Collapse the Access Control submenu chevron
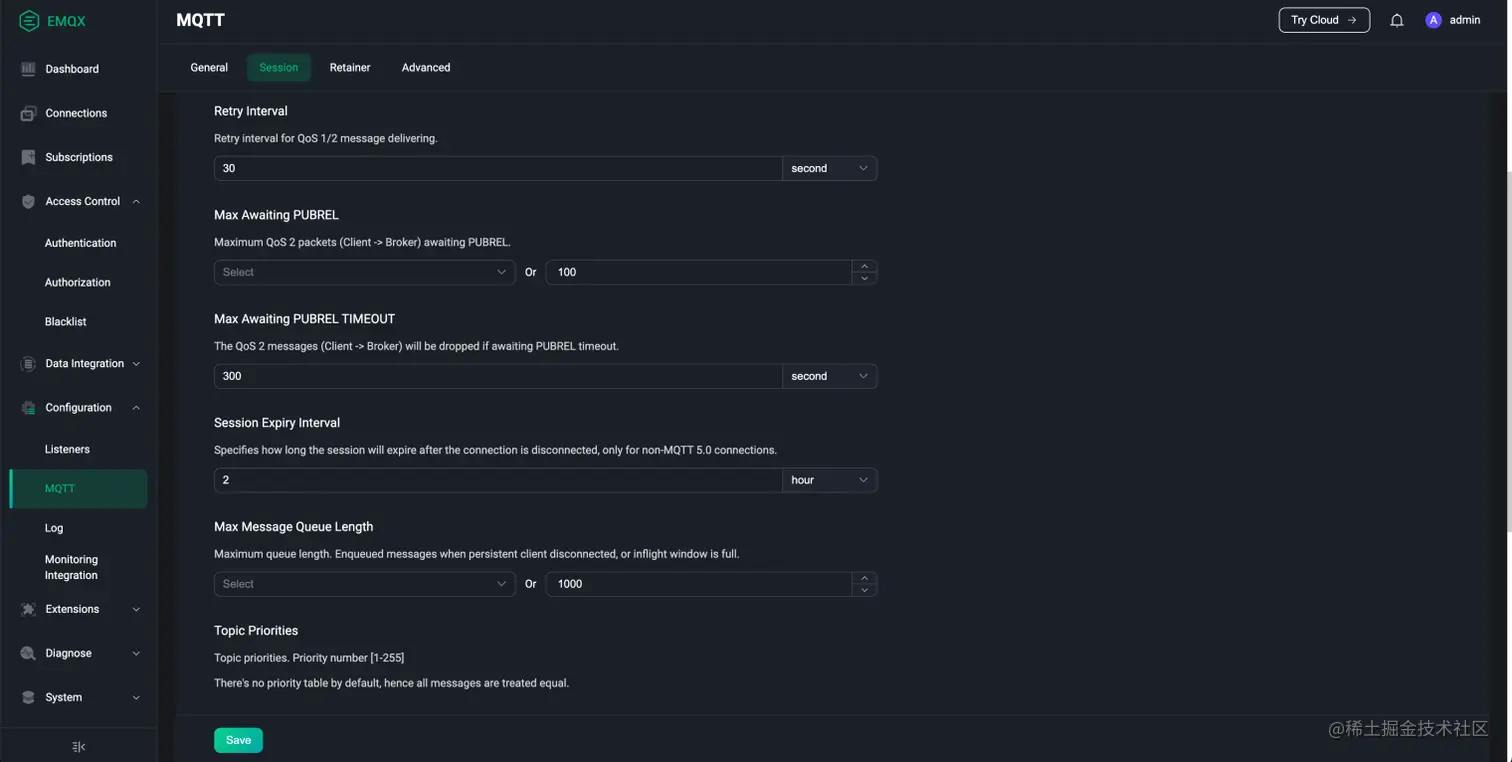Image resolution: width=1512 pixels, height=762 pixels. pos(136,201)
